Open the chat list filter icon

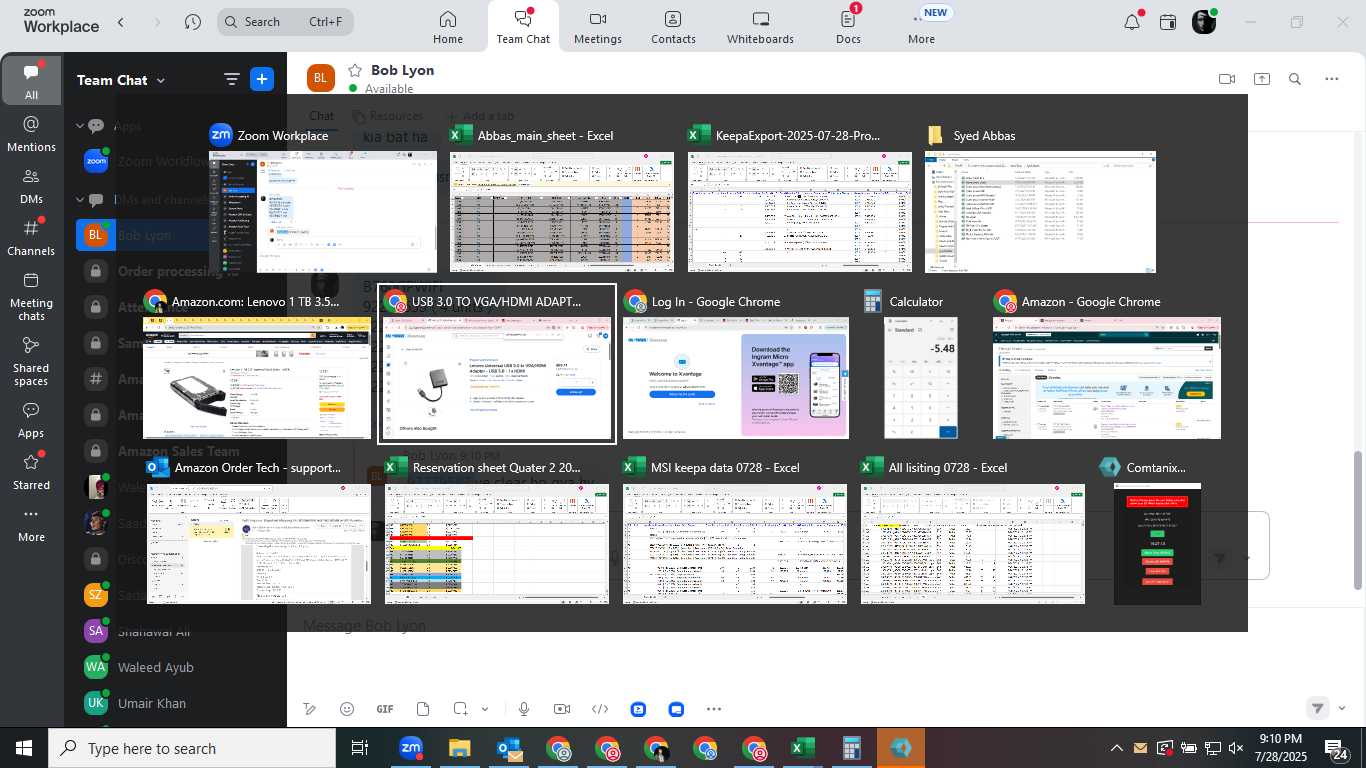click(231, 80)
